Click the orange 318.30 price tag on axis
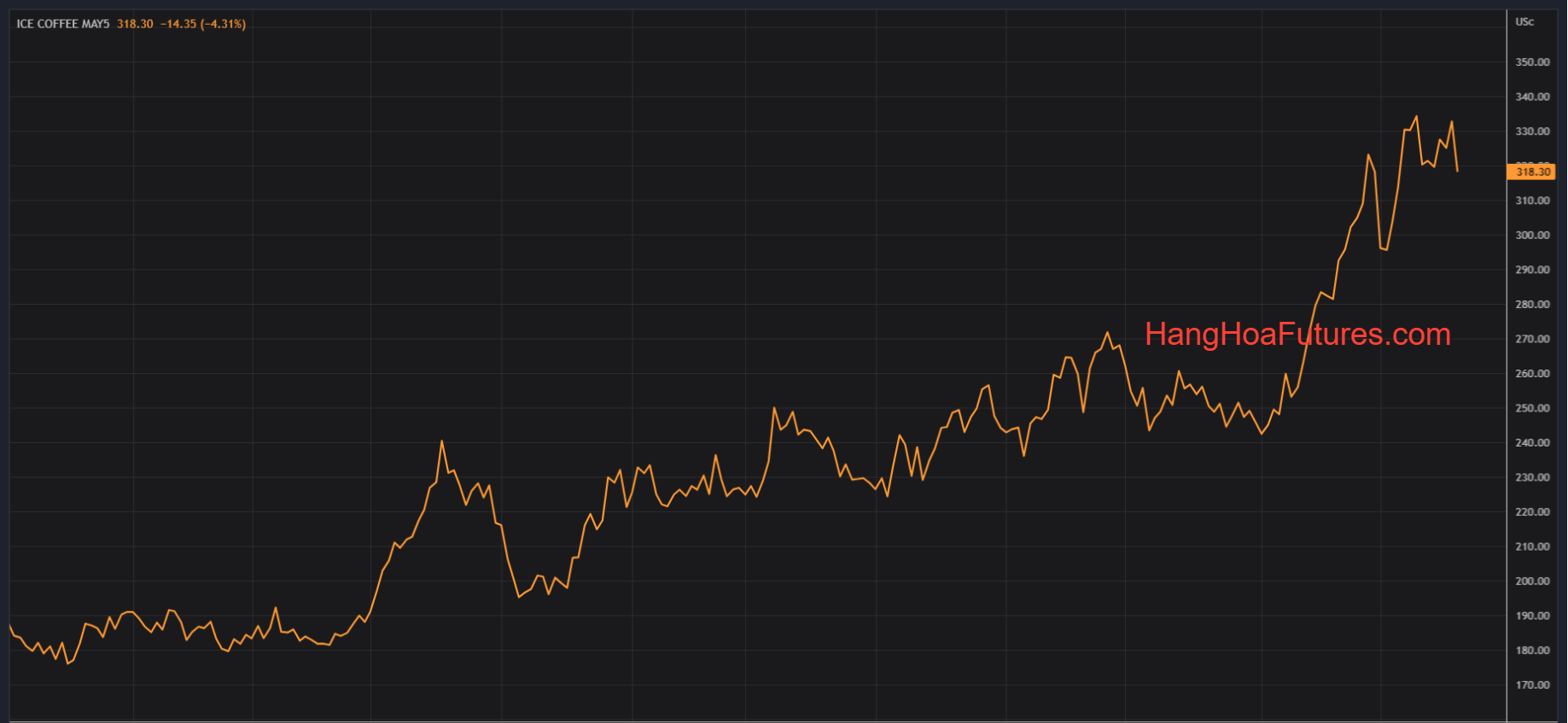The width and height of the screenshot is (1568, 723). click(x=1532, y=172)
